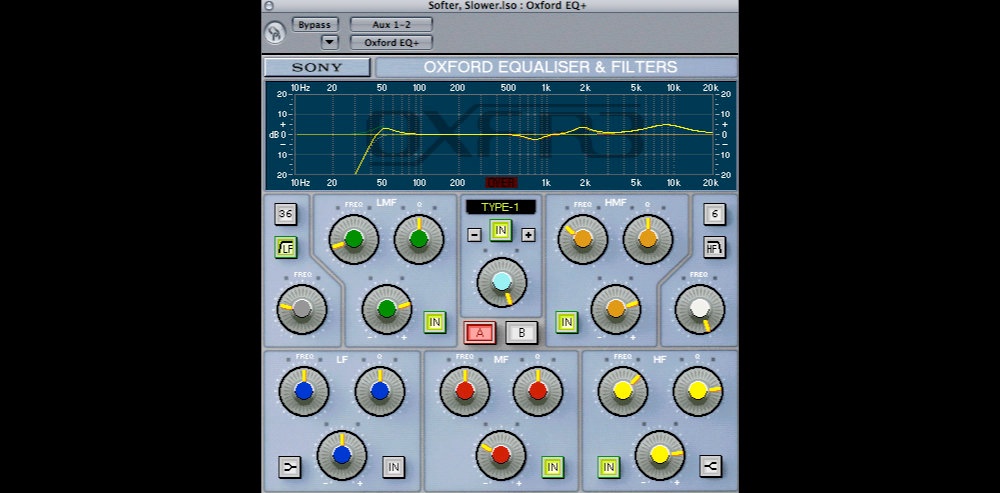
Task: Toggle the LF high-pass filter icon
Action: [x=286, y=249]
